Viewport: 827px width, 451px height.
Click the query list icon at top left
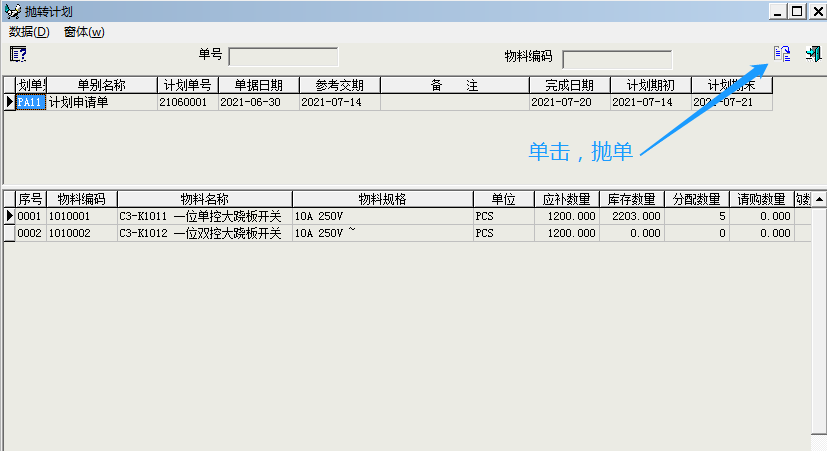point(17,54)
